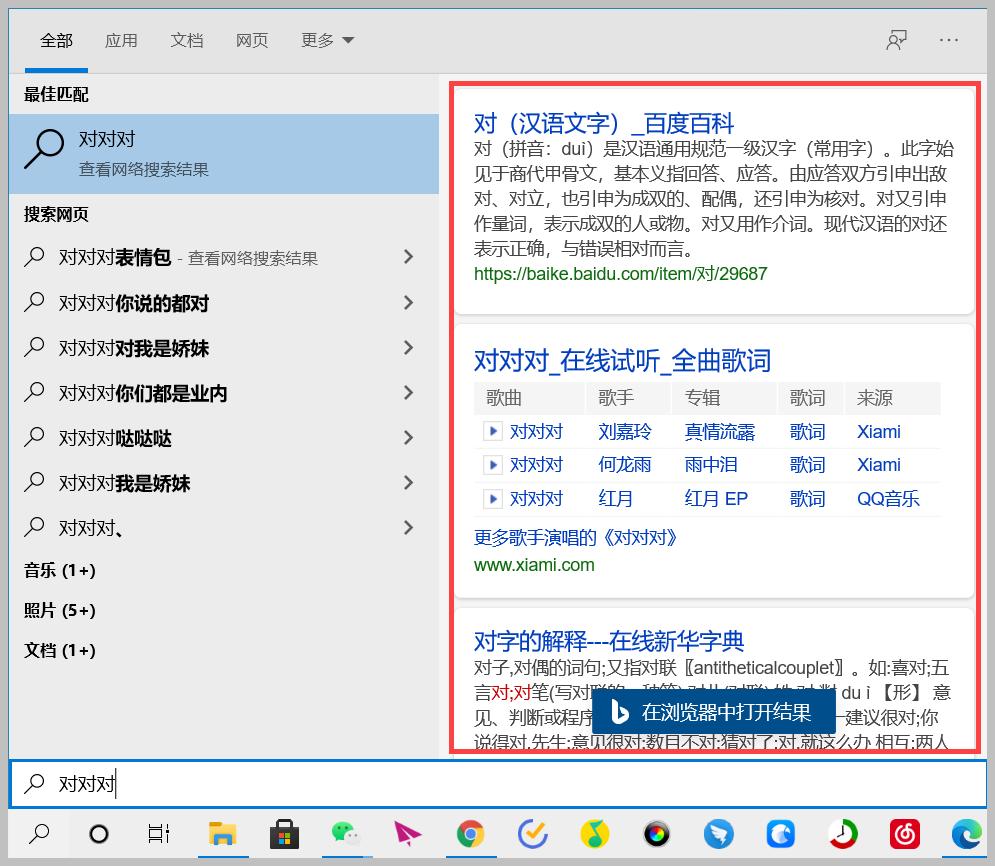Click the feedback icon in the search window
The image size is (995, 866).
(x=897, y=39)
